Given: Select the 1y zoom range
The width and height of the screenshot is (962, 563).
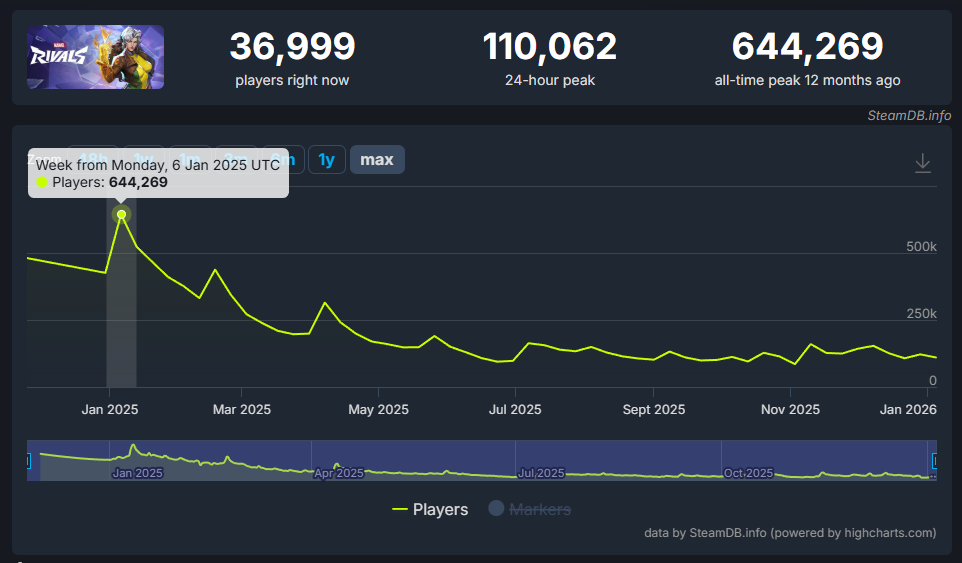Looking at the screenshot, I should click(327, 160).
